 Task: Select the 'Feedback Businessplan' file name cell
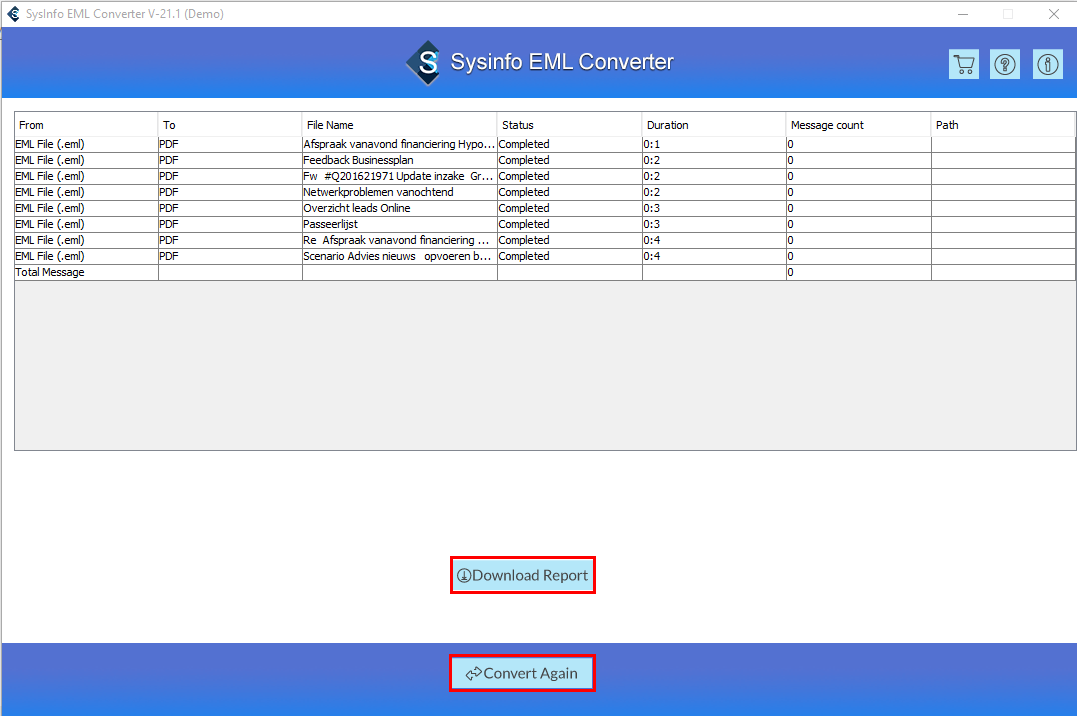[400, 160]
